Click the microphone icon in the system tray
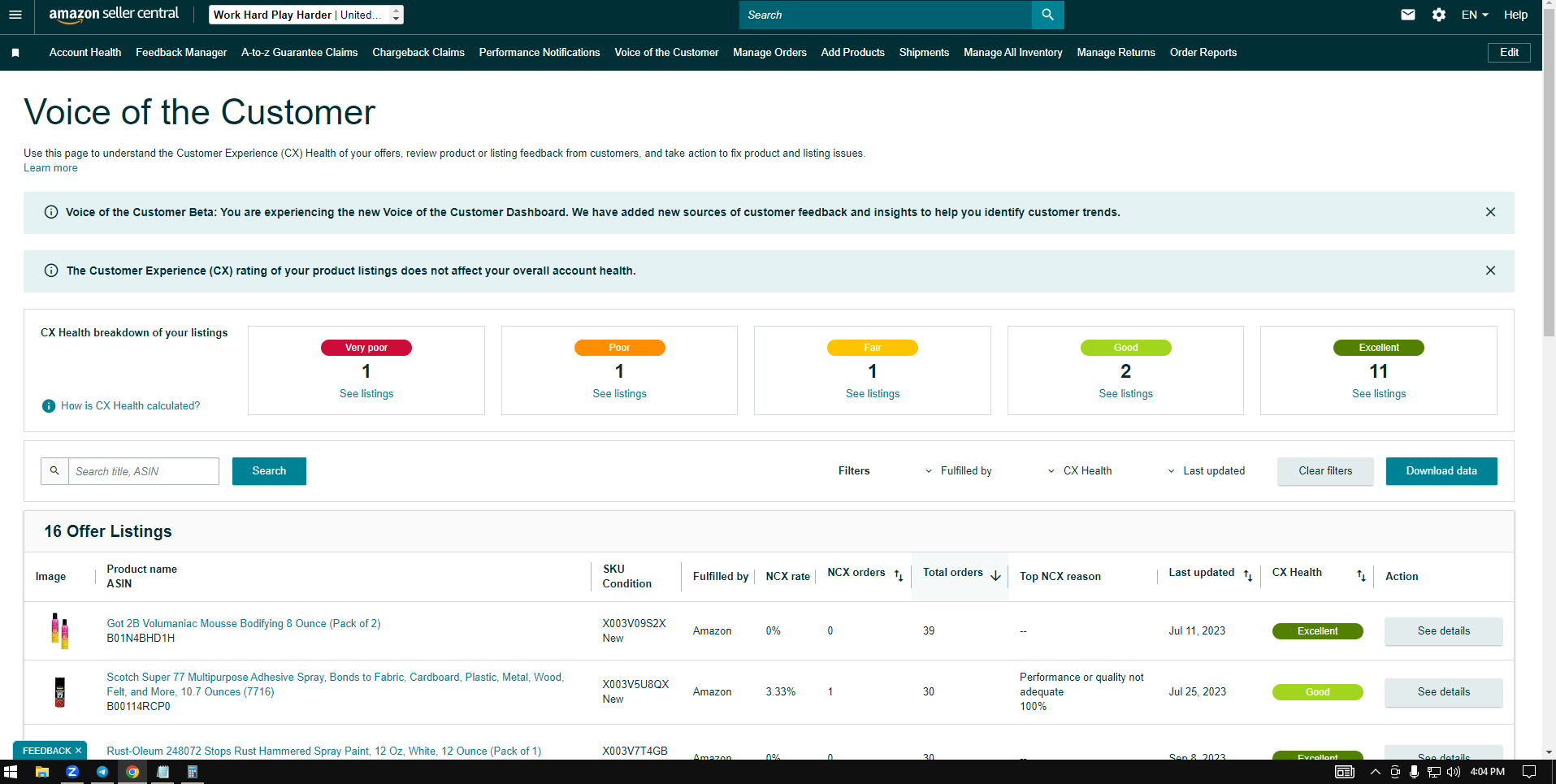The height and width of the screenshot is (784, 1556). 1415,772
